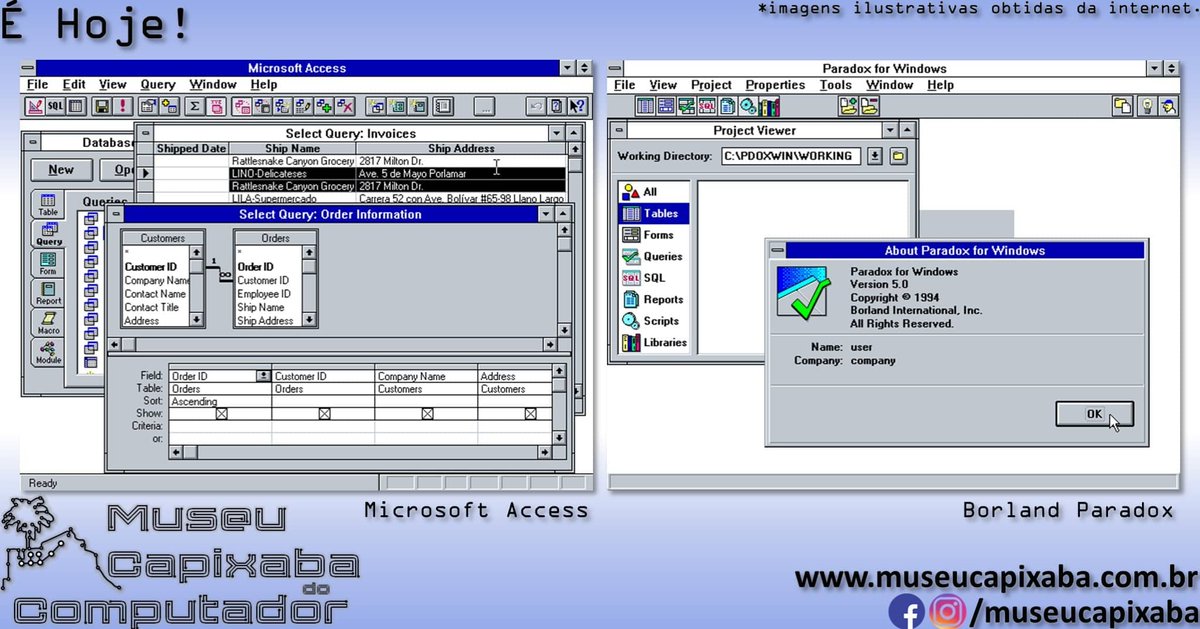Open control menu of Order Information query window
Image resolution: width=1200 pixels, height=629 pixels.
(x=117, y=214)
